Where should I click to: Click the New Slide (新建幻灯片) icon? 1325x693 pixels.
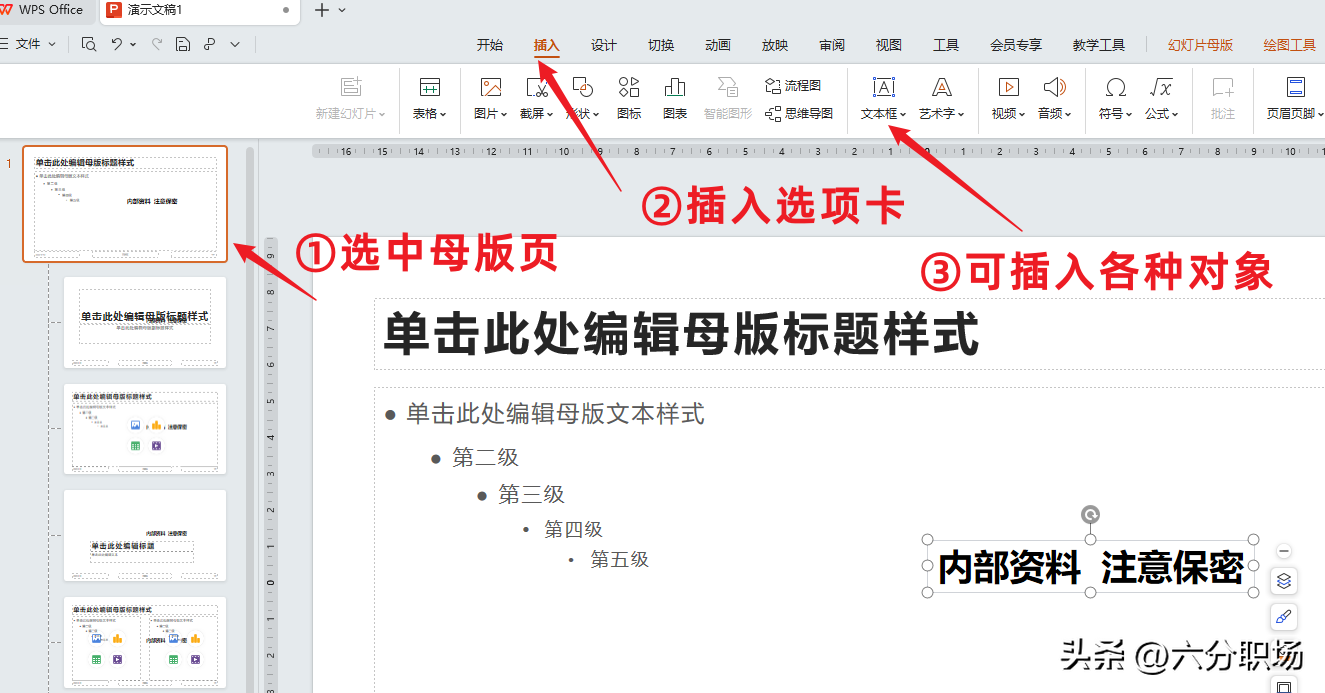(350, 87)
